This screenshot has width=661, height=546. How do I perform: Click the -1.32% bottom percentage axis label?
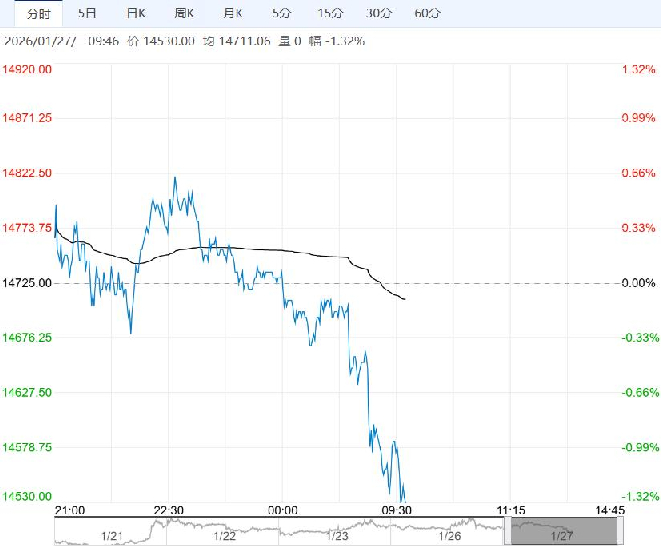637,497
